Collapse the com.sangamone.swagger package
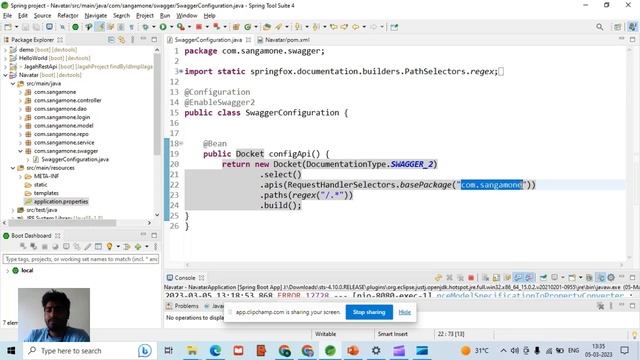The image size is (640, 360). click(20, 151)
